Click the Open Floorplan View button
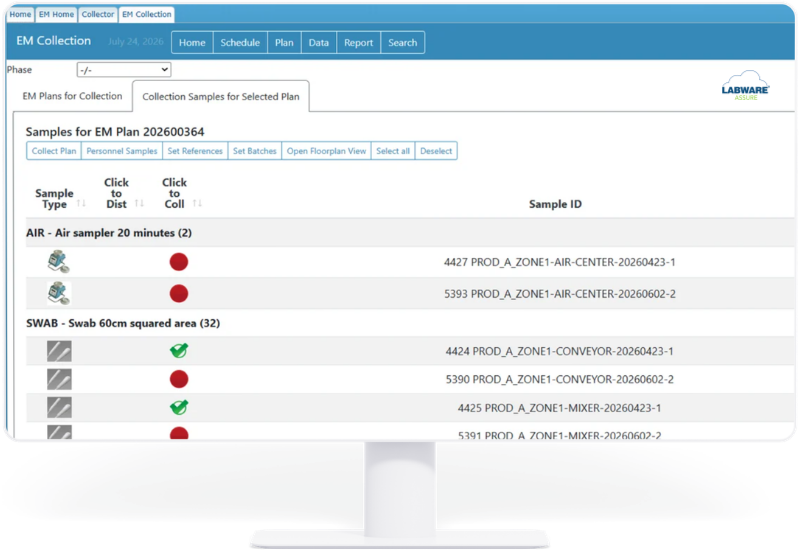800x550 pixels. pyautogui.click(x=326, y=151)
